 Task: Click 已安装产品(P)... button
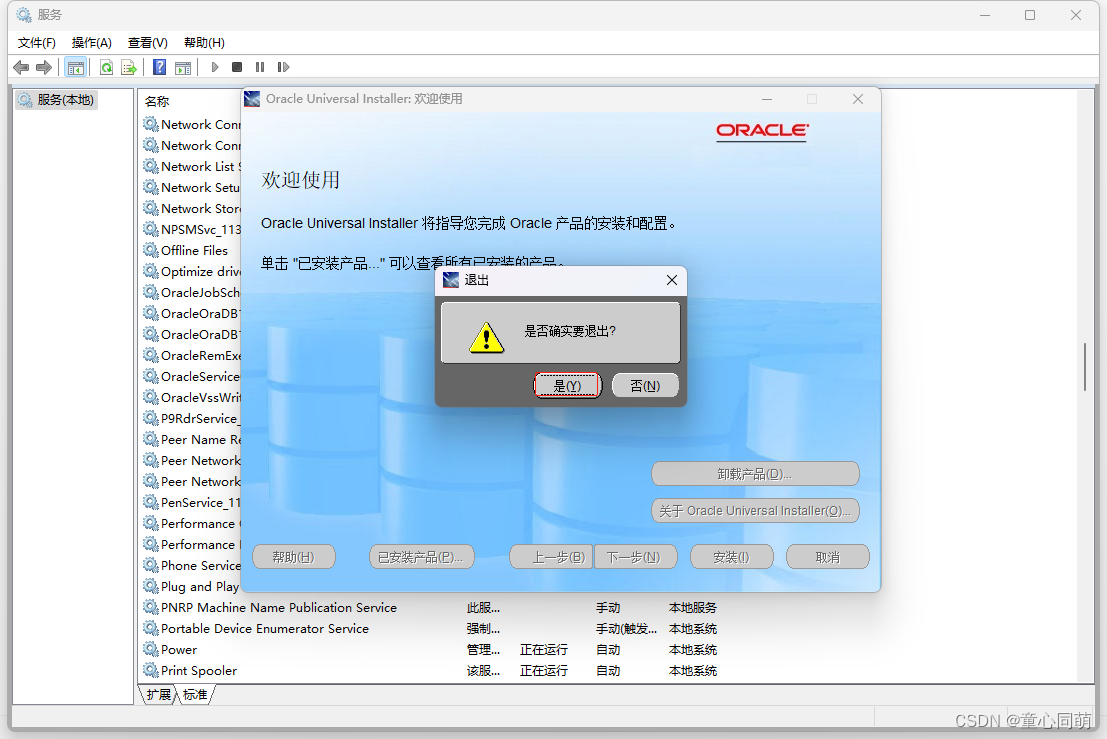pyautogui.click(x=421, y=557)
